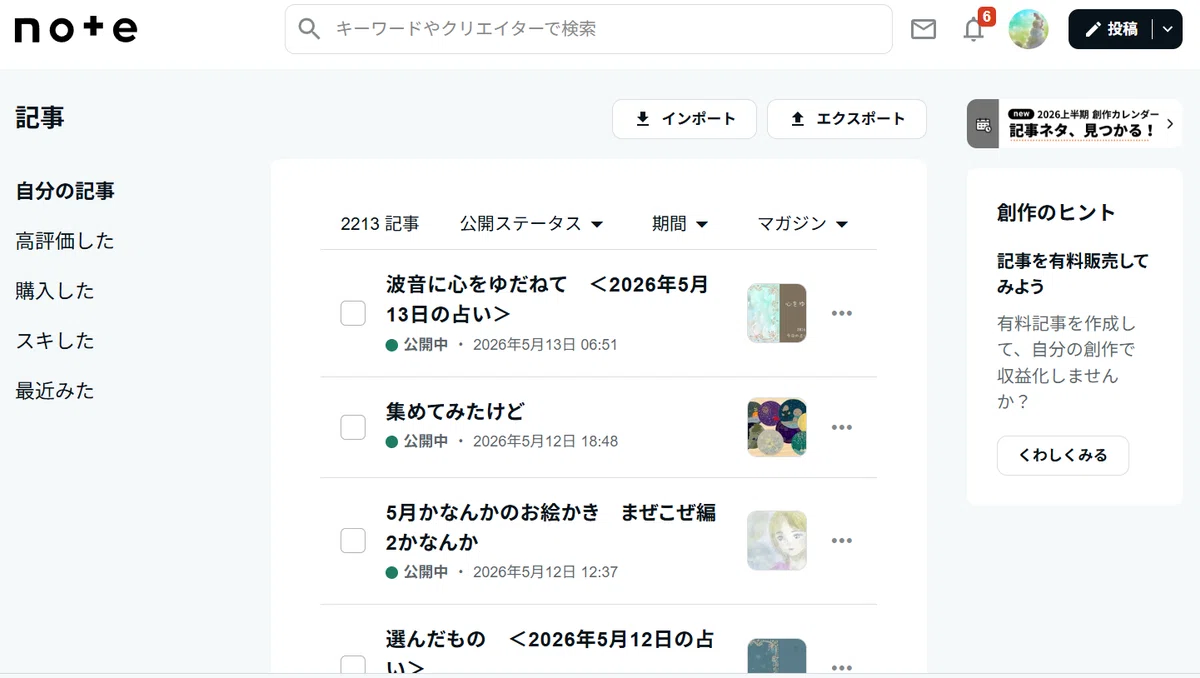Expand the 公開ステータス filter dropdown

(532, 224)
